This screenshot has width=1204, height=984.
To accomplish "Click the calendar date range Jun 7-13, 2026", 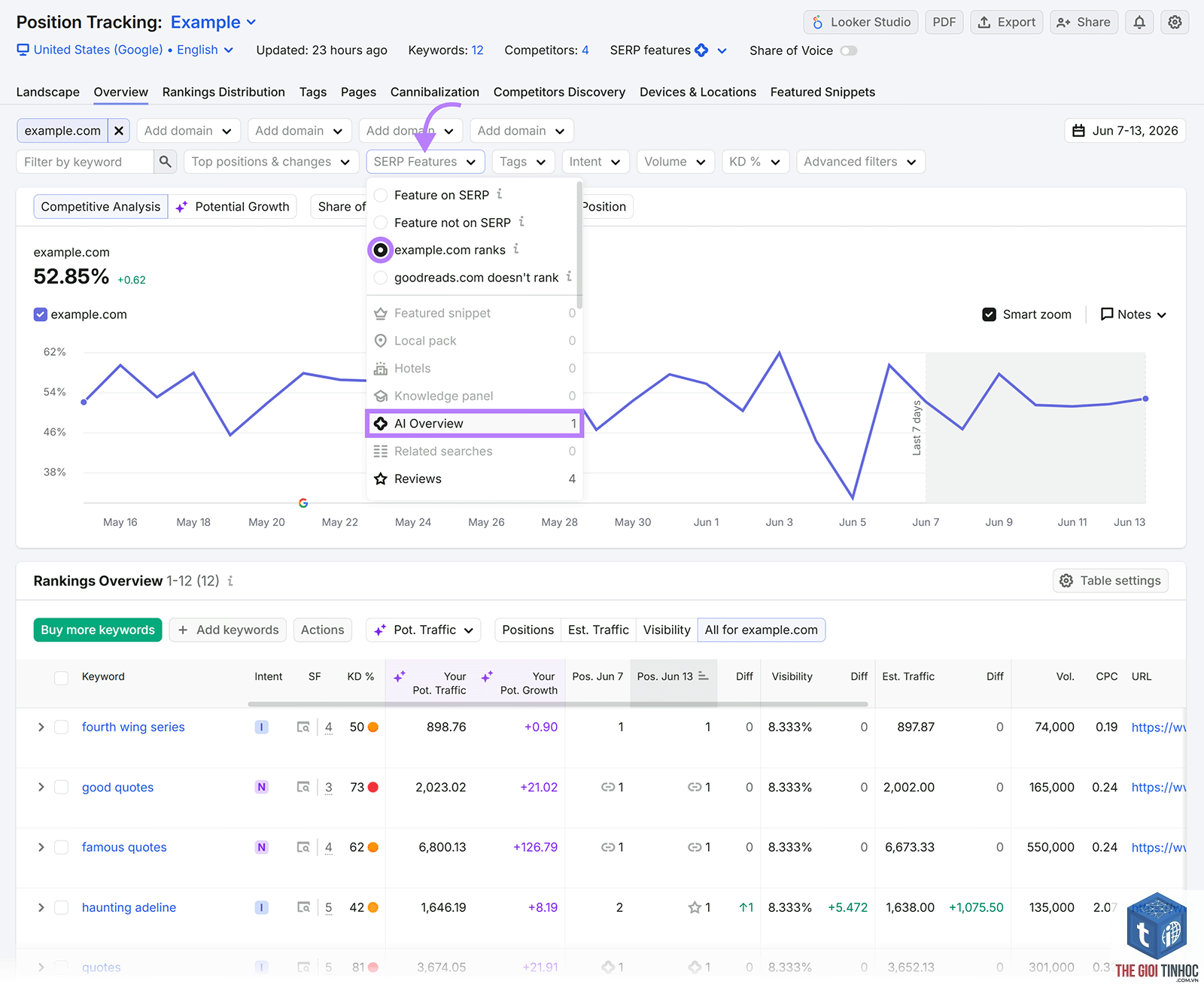I will pyautogui.click(x=1125, y=131).
